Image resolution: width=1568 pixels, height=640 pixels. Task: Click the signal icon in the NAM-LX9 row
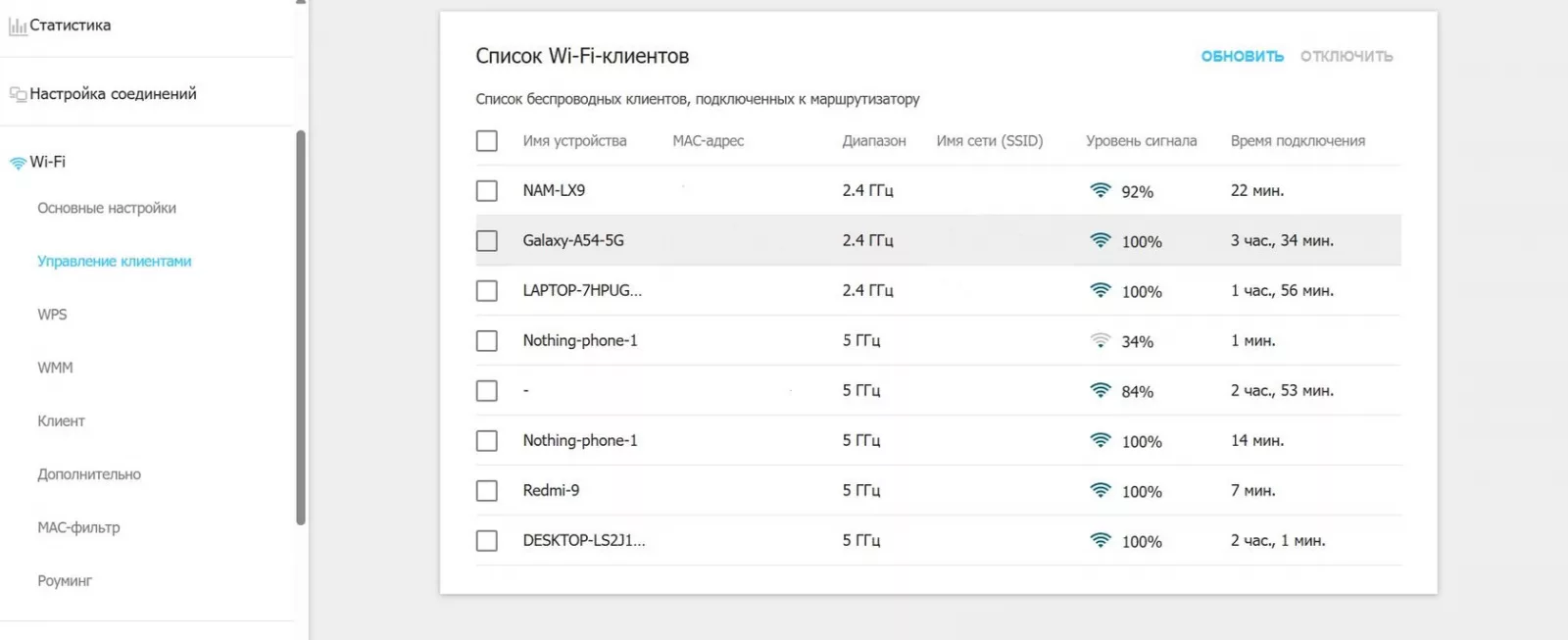click(x=1101, y=190)
